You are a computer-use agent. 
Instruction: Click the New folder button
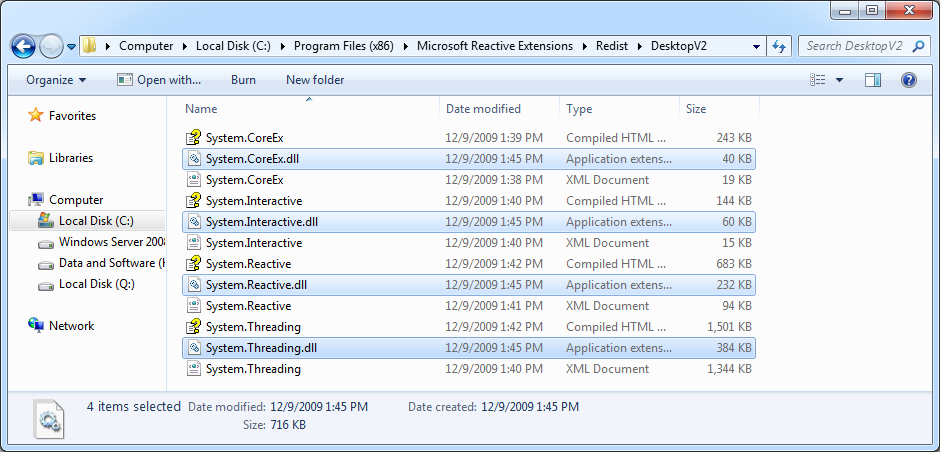point(315,80)
